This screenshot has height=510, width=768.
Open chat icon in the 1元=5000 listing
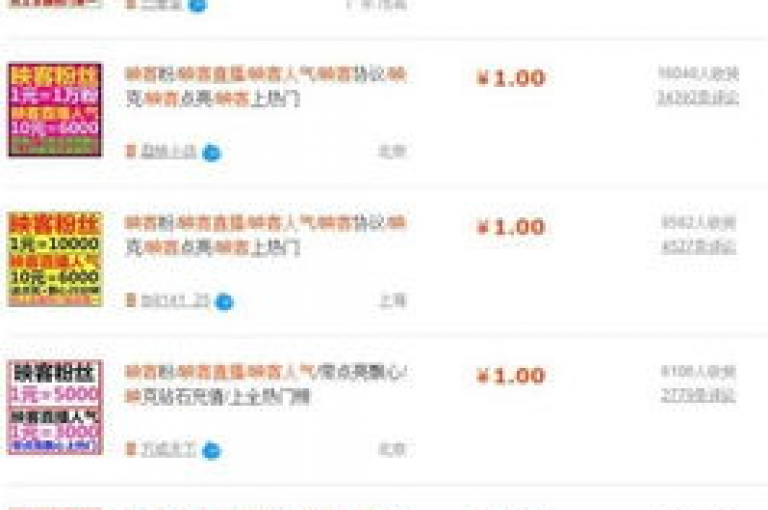[212, 451]
